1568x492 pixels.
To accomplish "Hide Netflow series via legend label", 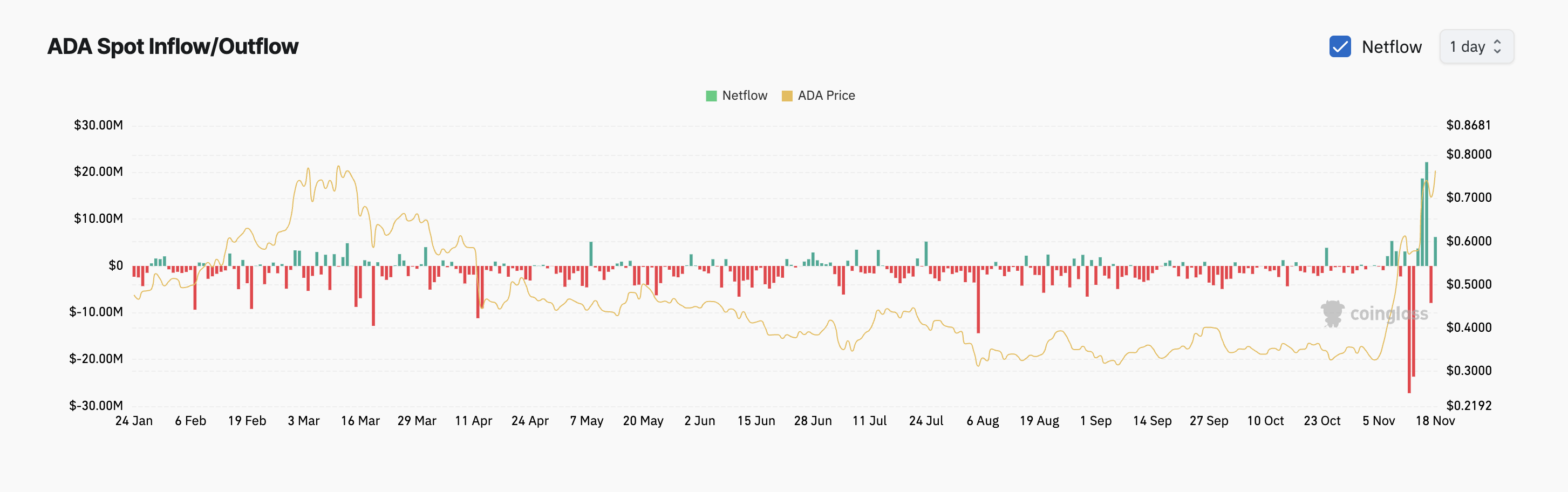I will [x=745, y=95].
